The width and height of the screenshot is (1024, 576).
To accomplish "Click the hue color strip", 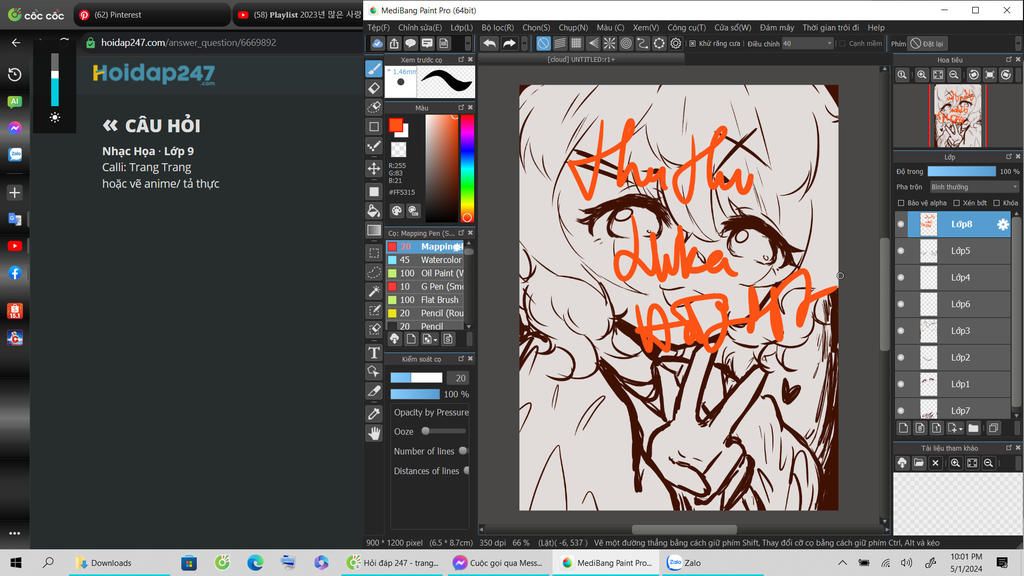I will [x=467, y=168].
